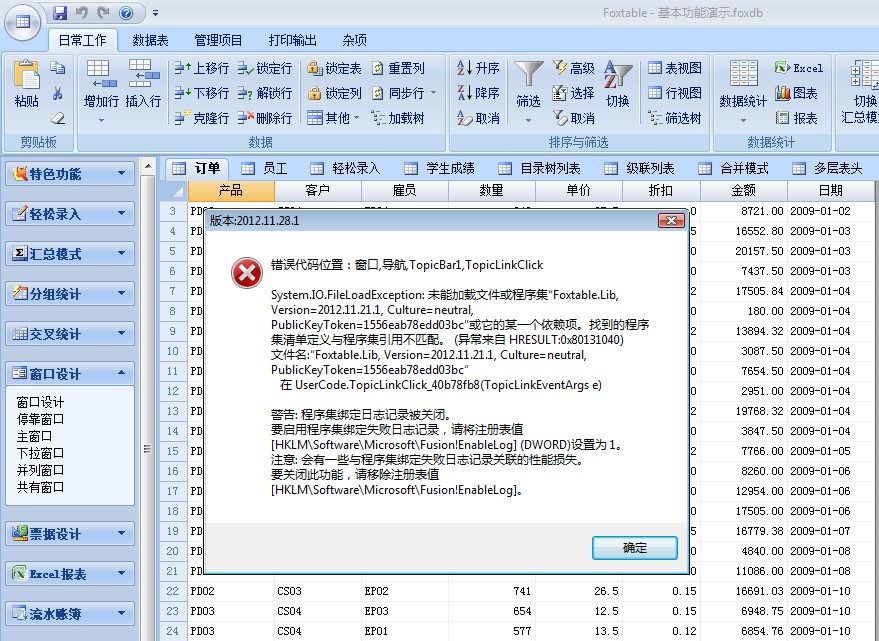Switch to the 打印输出 ribbon tab
879x641 pixels.
click(x=292, y=40)
